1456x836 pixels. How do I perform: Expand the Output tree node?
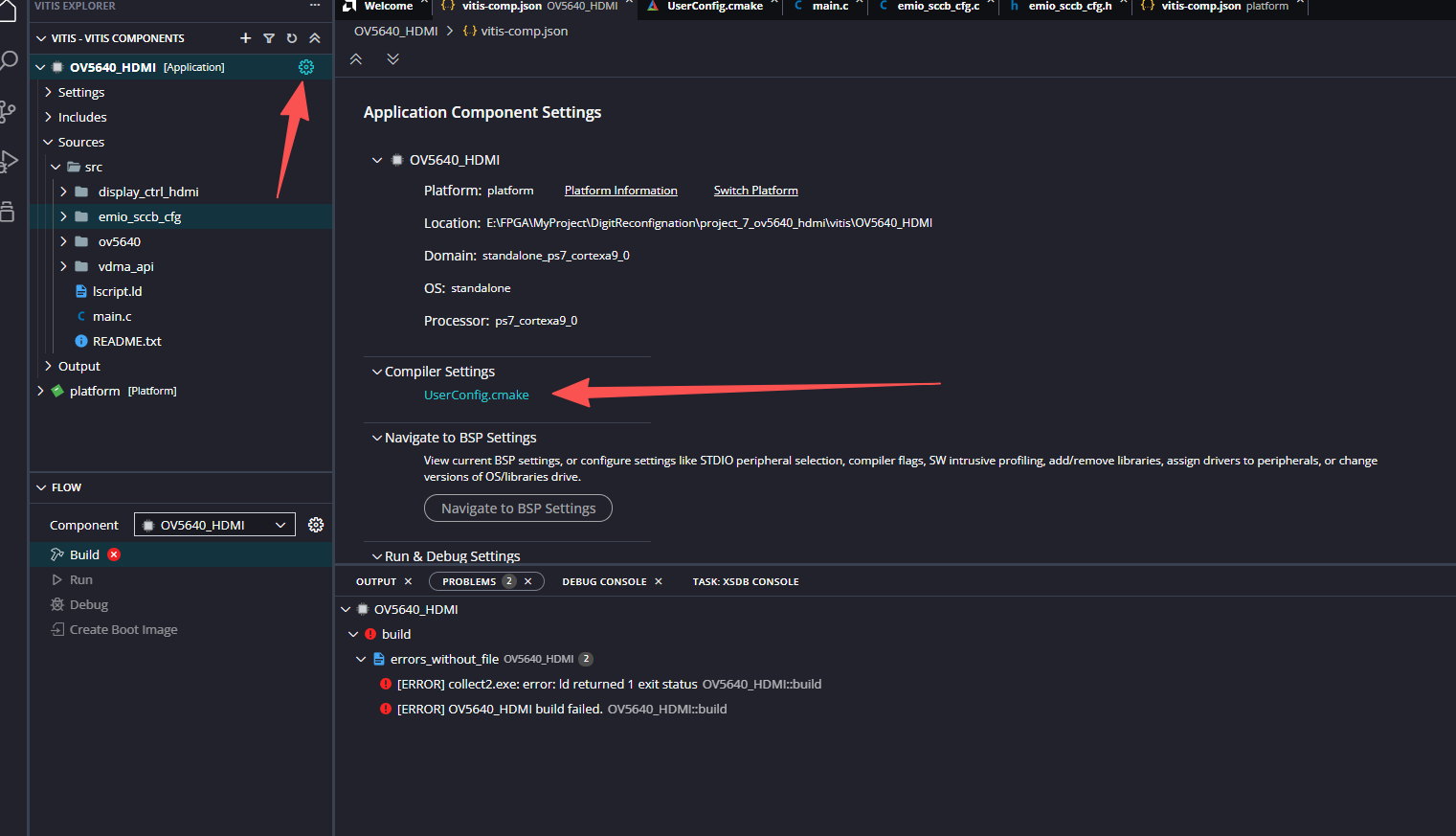click(48, 366)
